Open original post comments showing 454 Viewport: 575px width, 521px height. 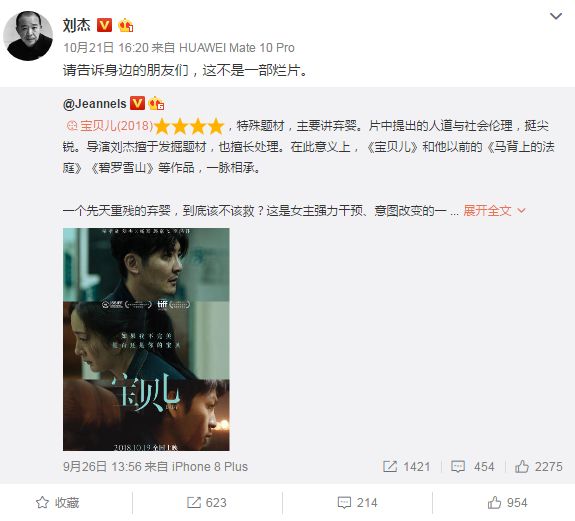(473, 466)
